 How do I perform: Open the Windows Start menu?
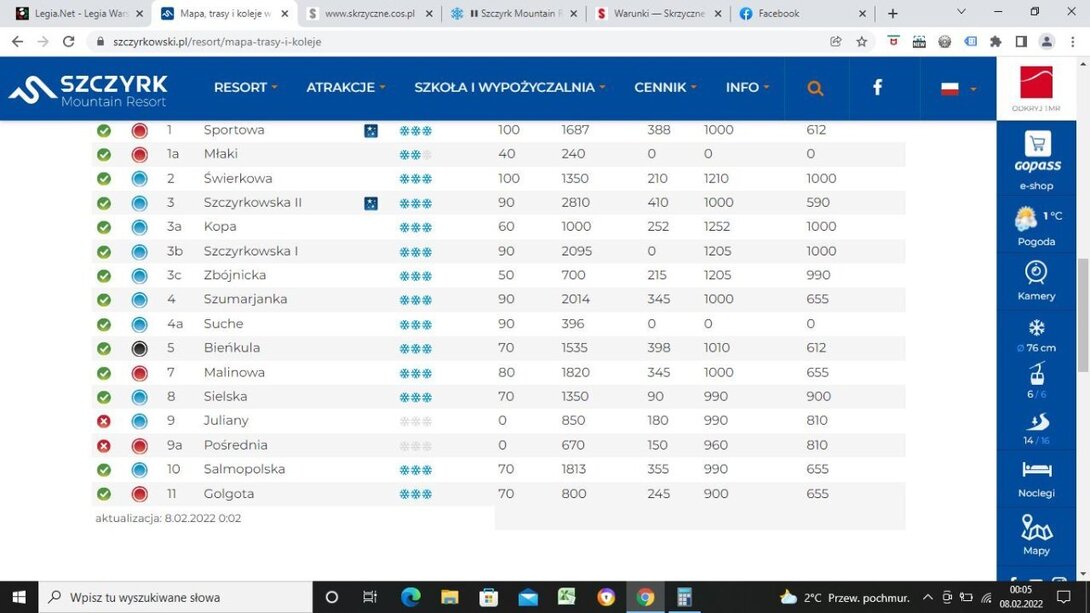[x=19, y=597]
